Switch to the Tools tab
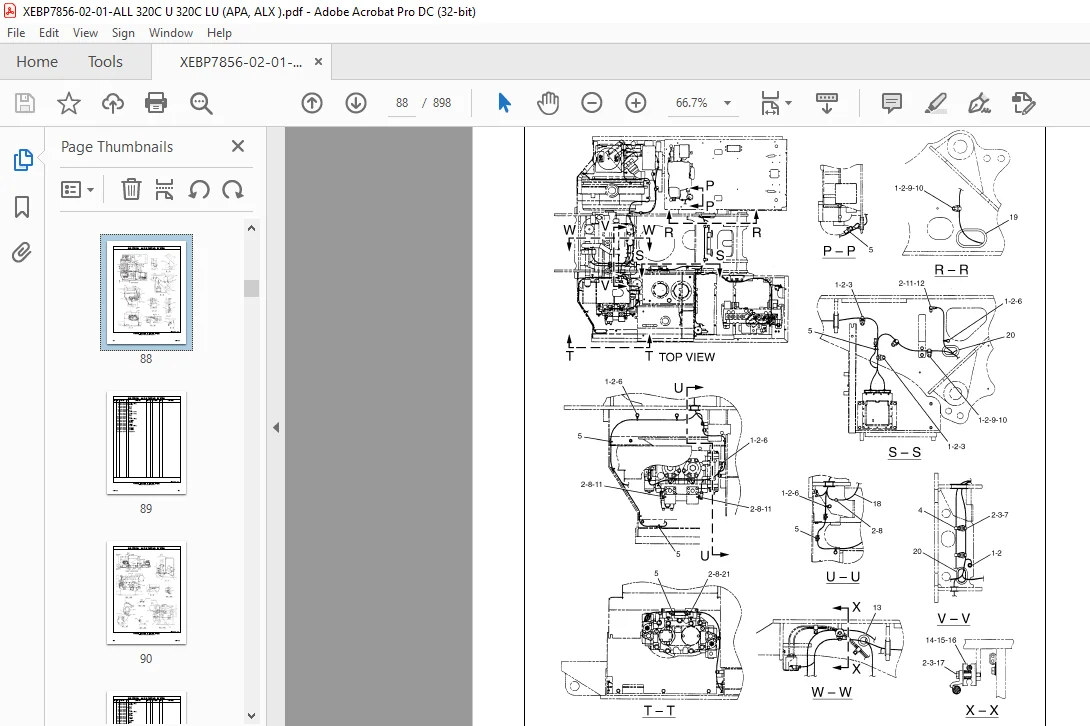Viewport: 1090px width, 726px height. tap(105, 62)
